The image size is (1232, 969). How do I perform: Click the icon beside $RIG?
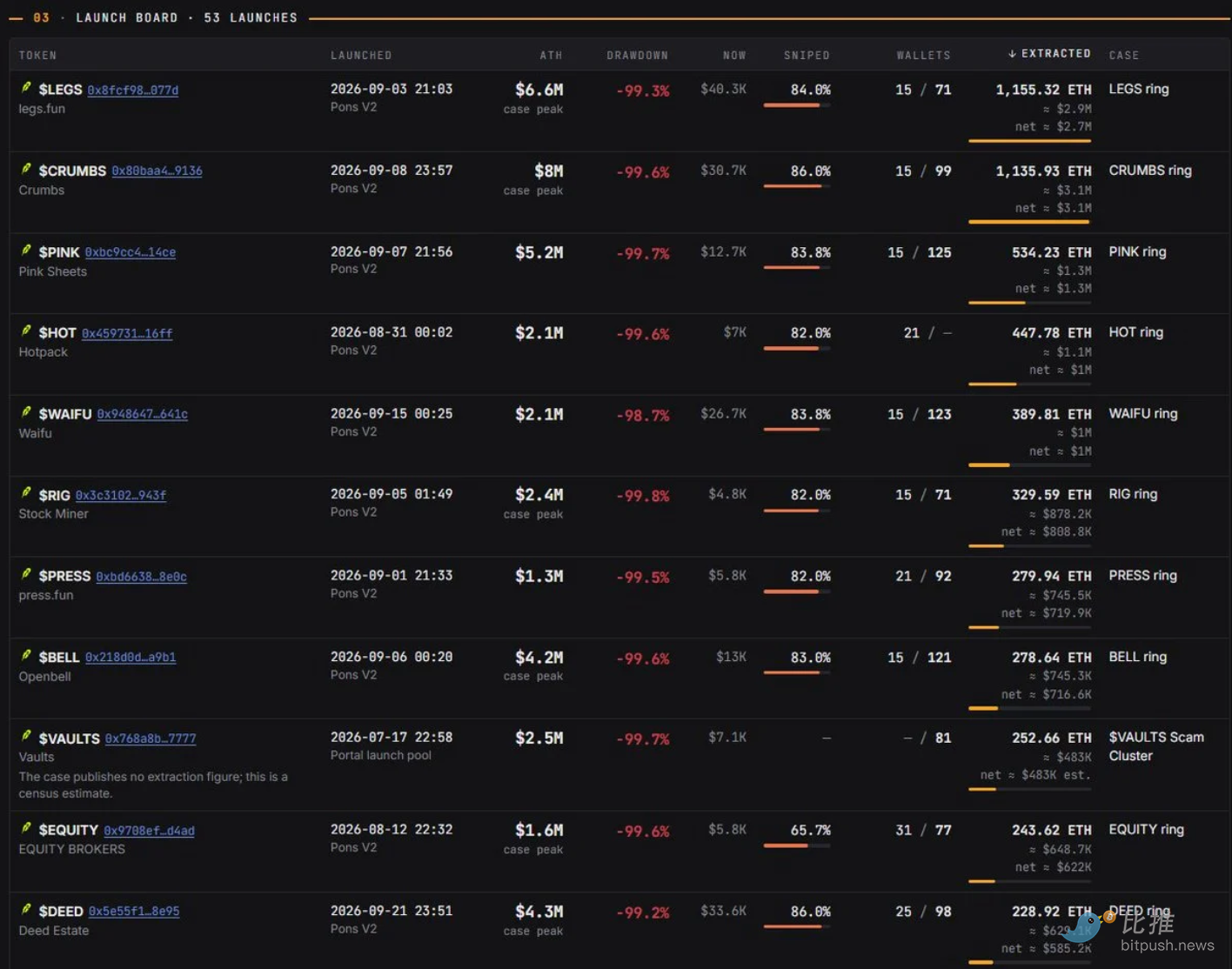coord(26,493)
